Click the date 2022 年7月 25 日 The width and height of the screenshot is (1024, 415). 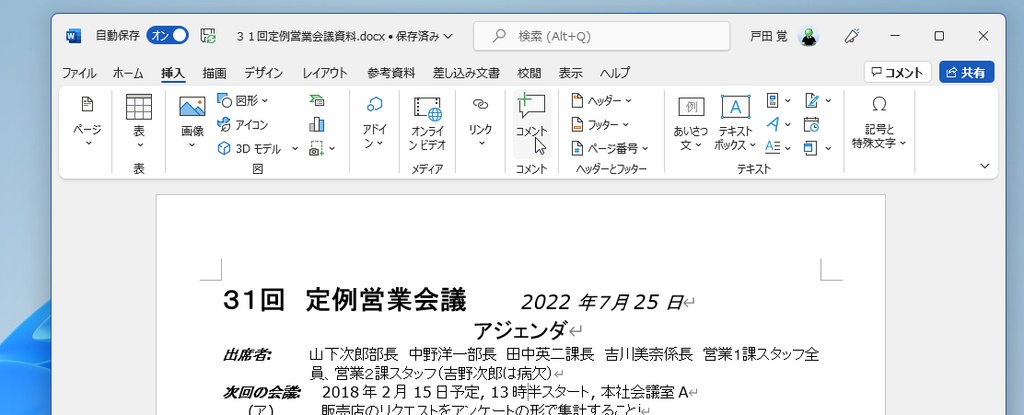click(x=601, y=302)
